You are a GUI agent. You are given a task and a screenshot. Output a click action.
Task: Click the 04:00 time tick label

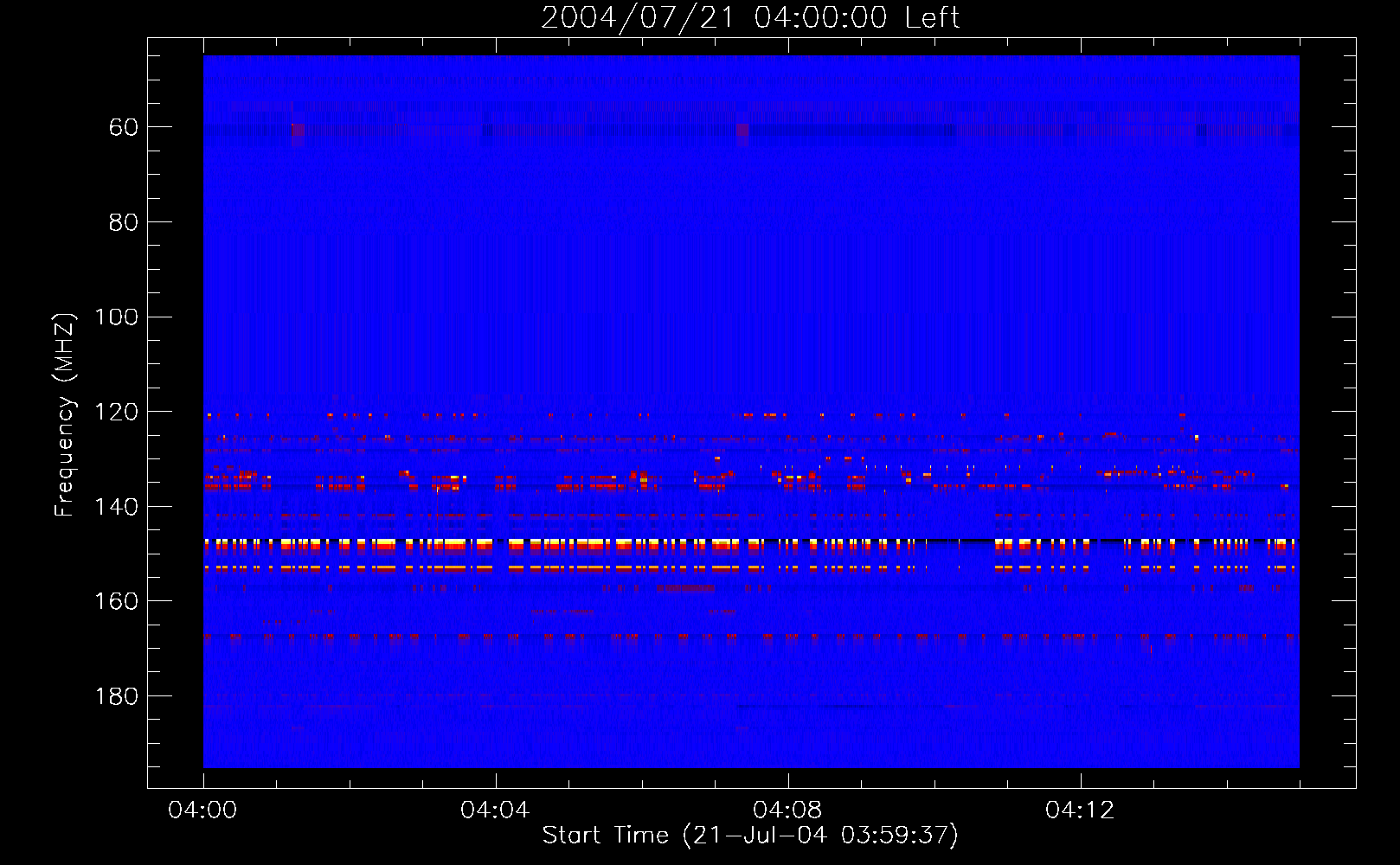pos(202,811)
